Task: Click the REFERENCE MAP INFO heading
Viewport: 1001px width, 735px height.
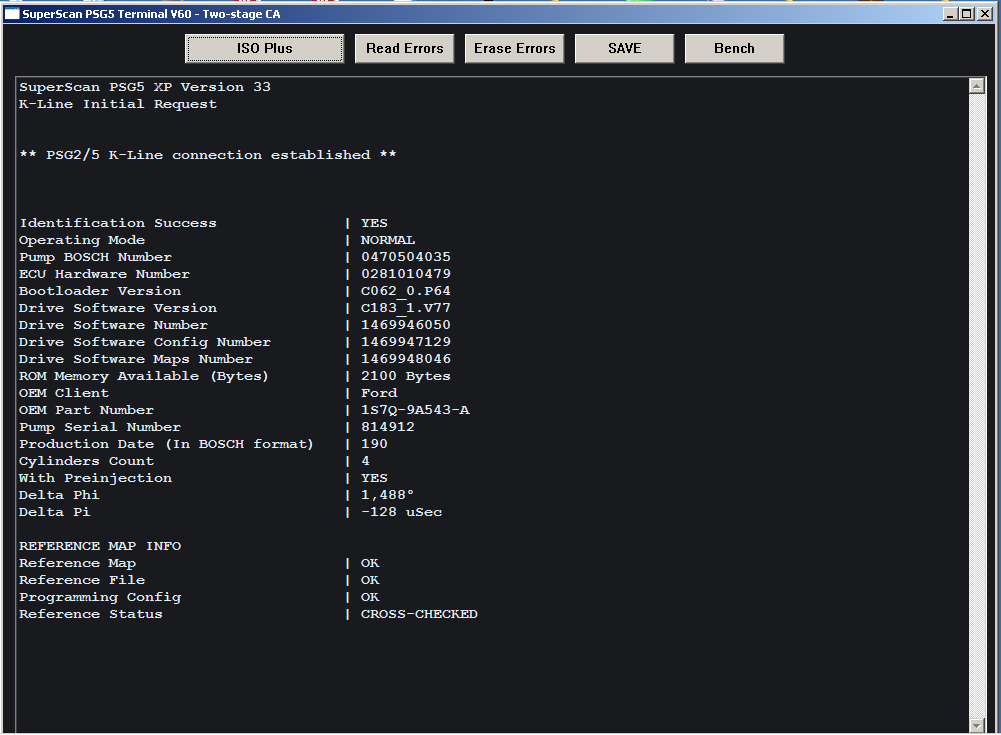Action: 100,546
